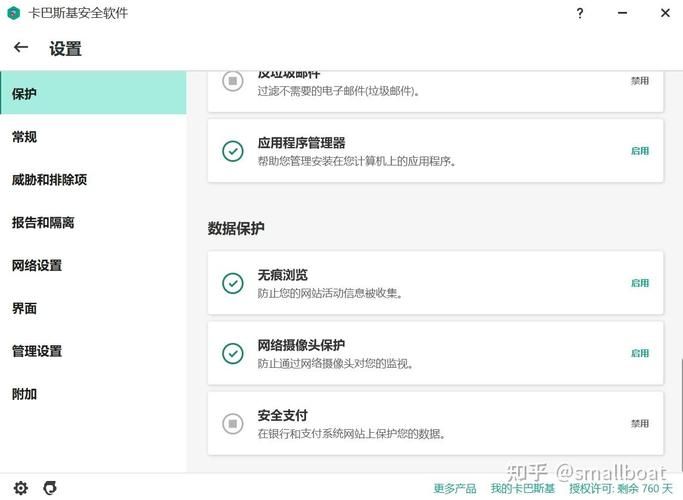Click the 禁用 status of 反垃圾邮件
Image resolution: width=683 pixels, height=500 pixels.
point(640,81)
